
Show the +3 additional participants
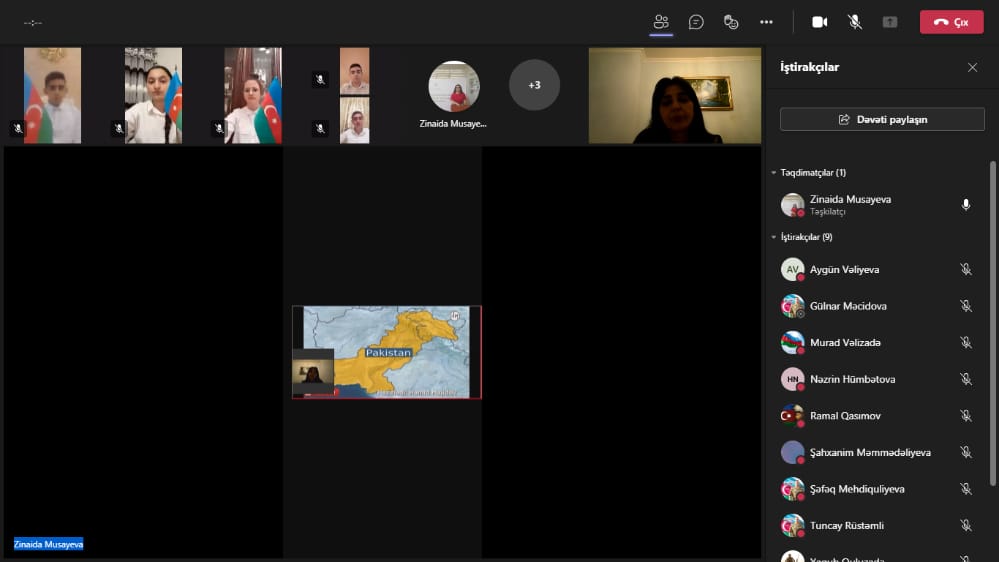pos(534,85)
